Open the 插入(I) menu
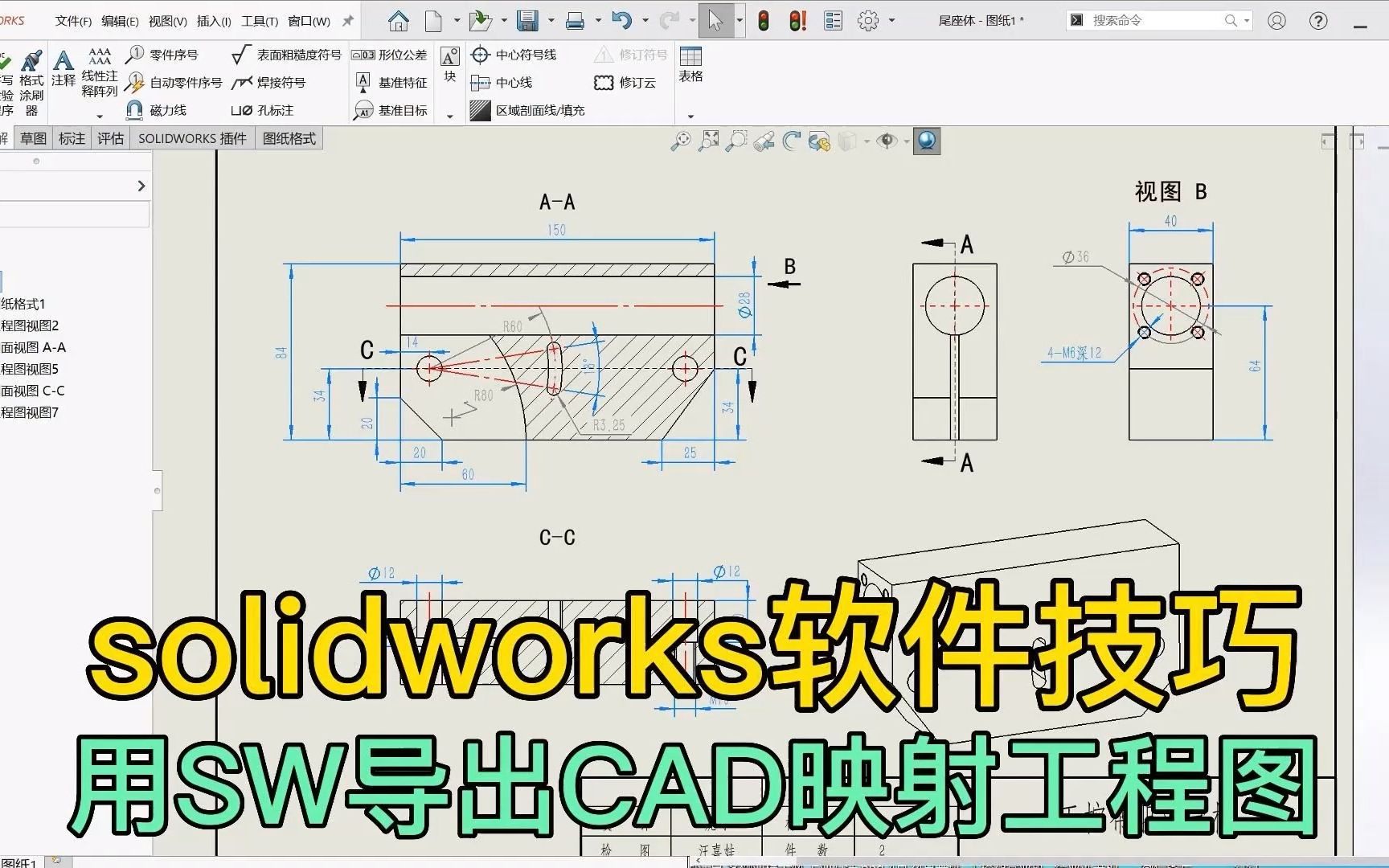This screenshot has height=868, width=1389. [214, 21]
